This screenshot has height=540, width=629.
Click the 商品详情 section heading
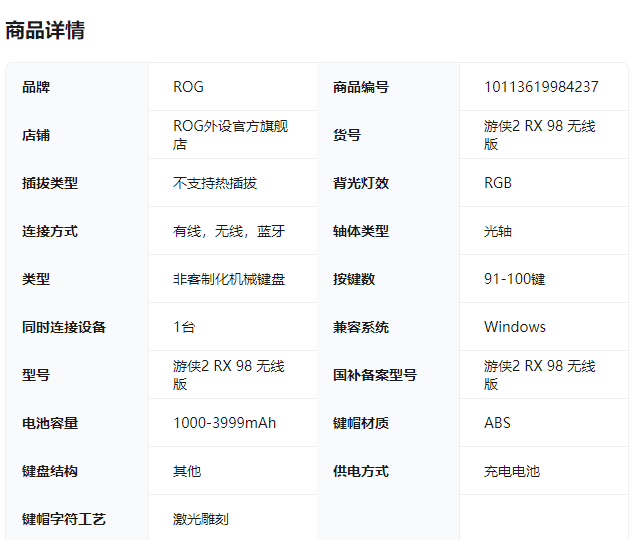click(x=45, y=30)
